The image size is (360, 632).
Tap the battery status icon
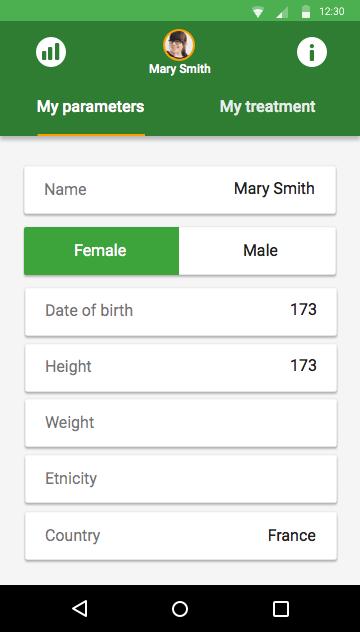point(306,12)
